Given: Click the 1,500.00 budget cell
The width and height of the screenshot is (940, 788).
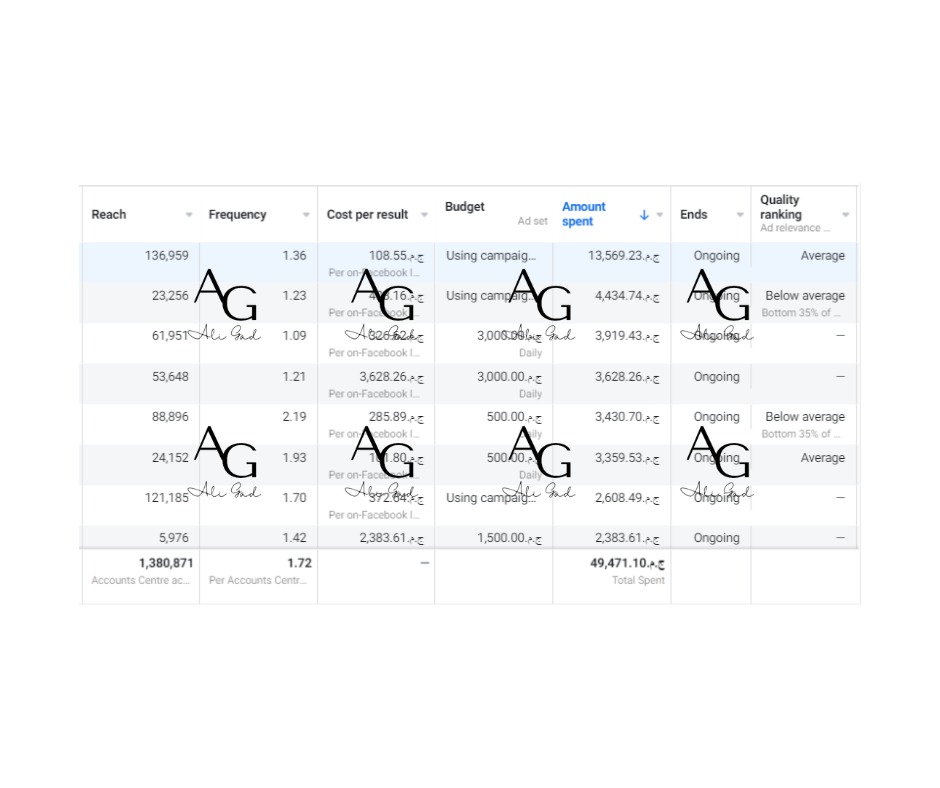Looking at the screenshot, I should pos(494,538).
